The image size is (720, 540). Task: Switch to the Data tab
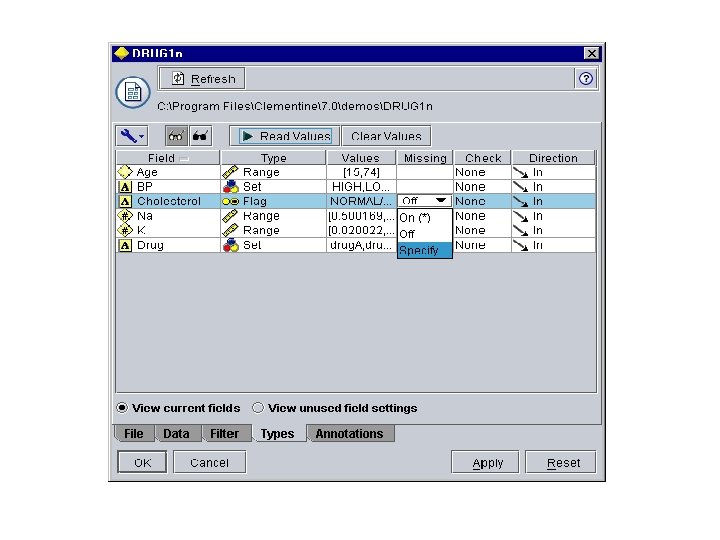click(176, 433)
